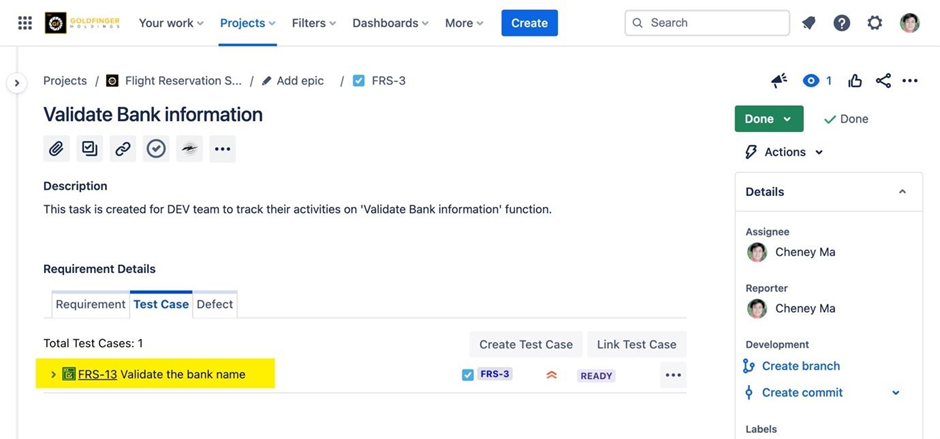Click the add child issue checkbox icon
This screenshot has height=439, width=940.
[x=90, y=149]
